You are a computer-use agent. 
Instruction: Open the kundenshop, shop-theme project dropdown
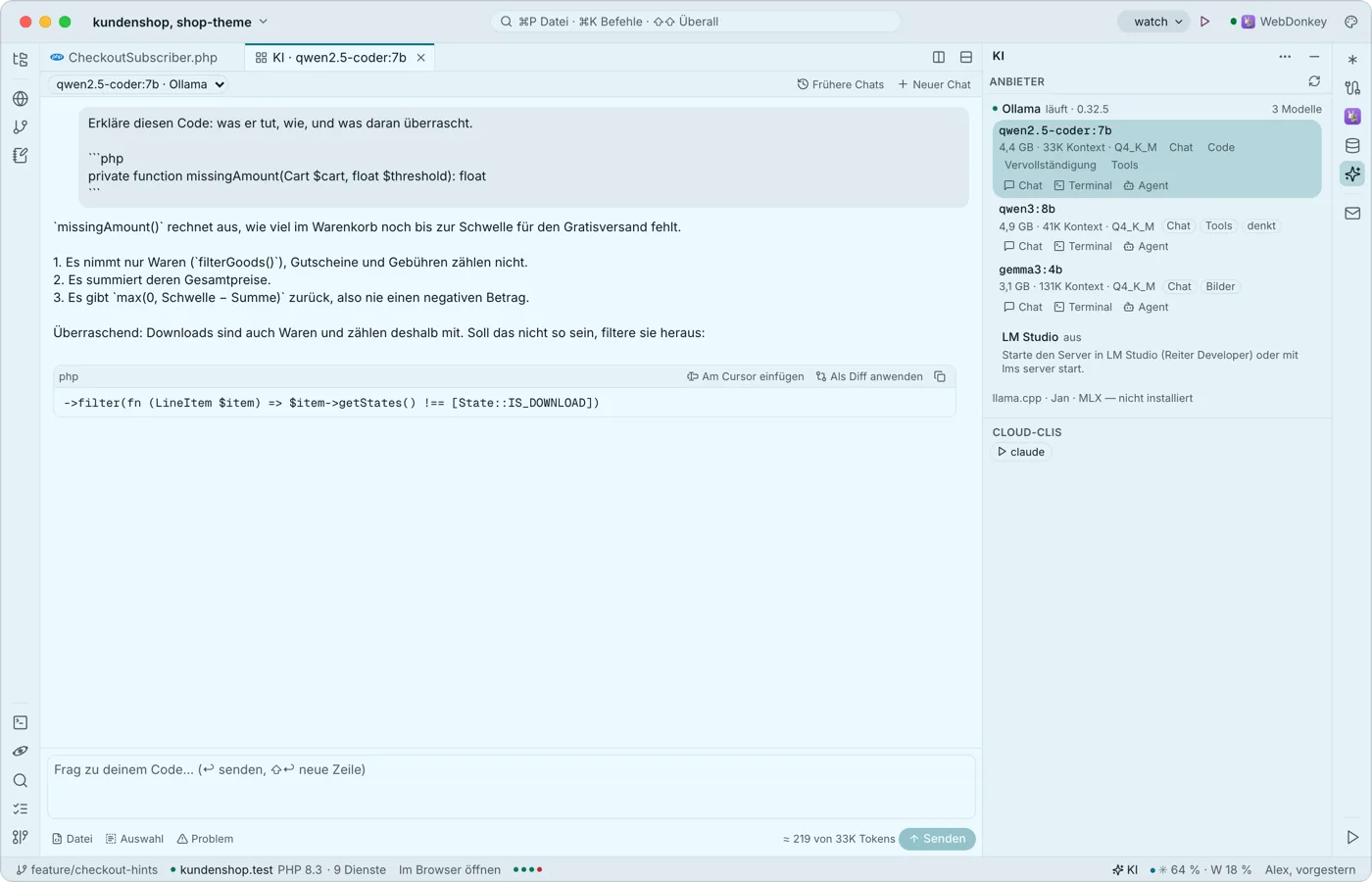click(x=180, y=22)
